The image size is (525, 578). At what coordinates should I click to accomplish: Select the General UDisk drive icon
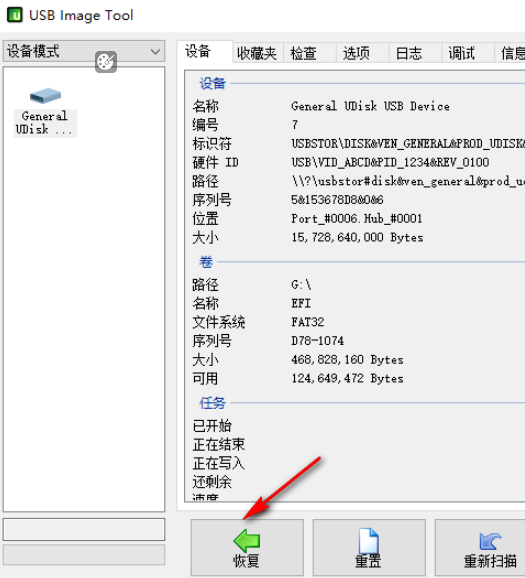(45, 96)
